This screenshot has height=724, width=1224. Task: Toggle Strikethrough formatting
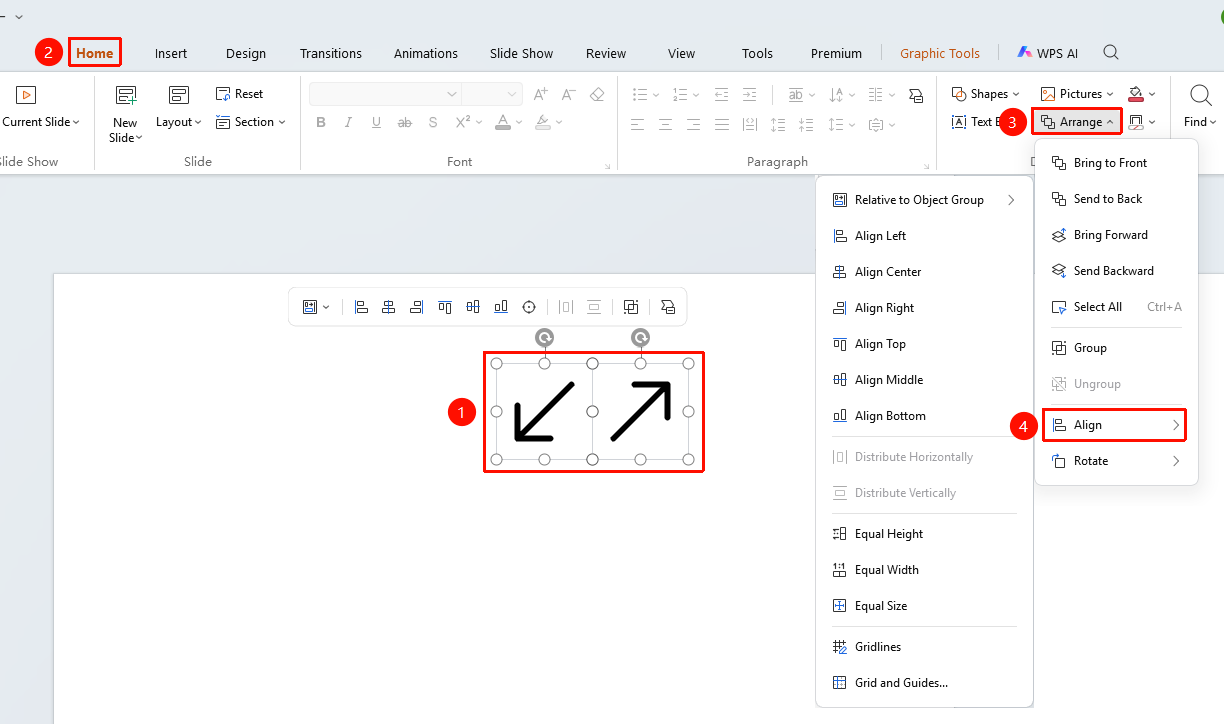point(404,123)
